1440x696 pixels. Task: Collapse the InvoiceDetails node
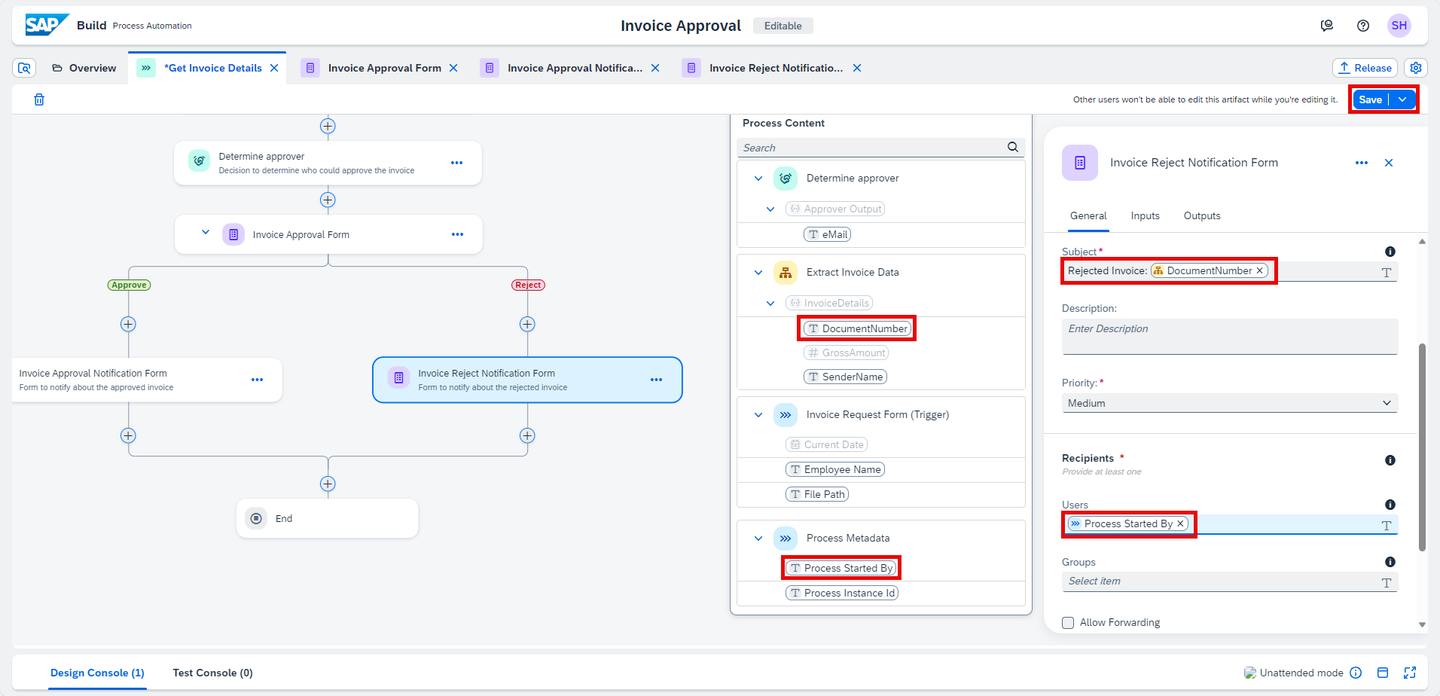(770, 303)
